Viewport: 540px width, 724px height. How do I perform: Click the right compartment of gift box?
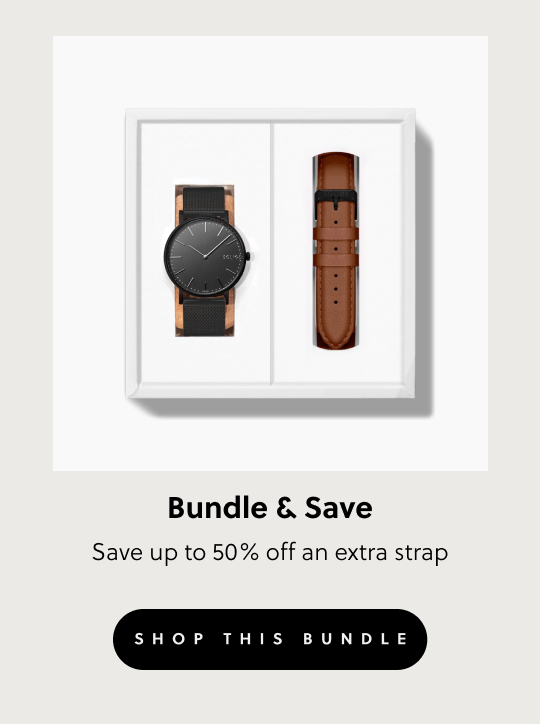pos(339,253)
